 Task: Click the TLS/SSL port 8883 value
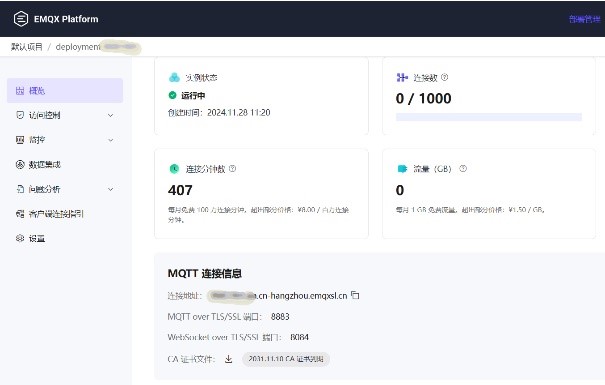[280, 317]
